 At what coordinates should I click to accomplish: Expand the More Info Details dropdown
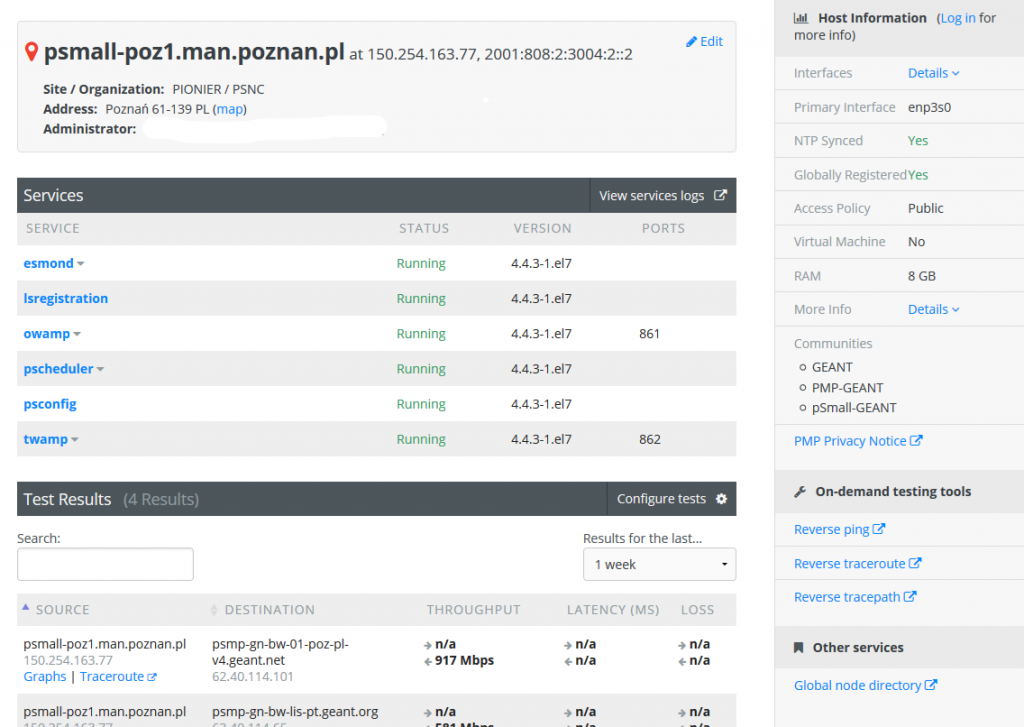coord(934,310)
